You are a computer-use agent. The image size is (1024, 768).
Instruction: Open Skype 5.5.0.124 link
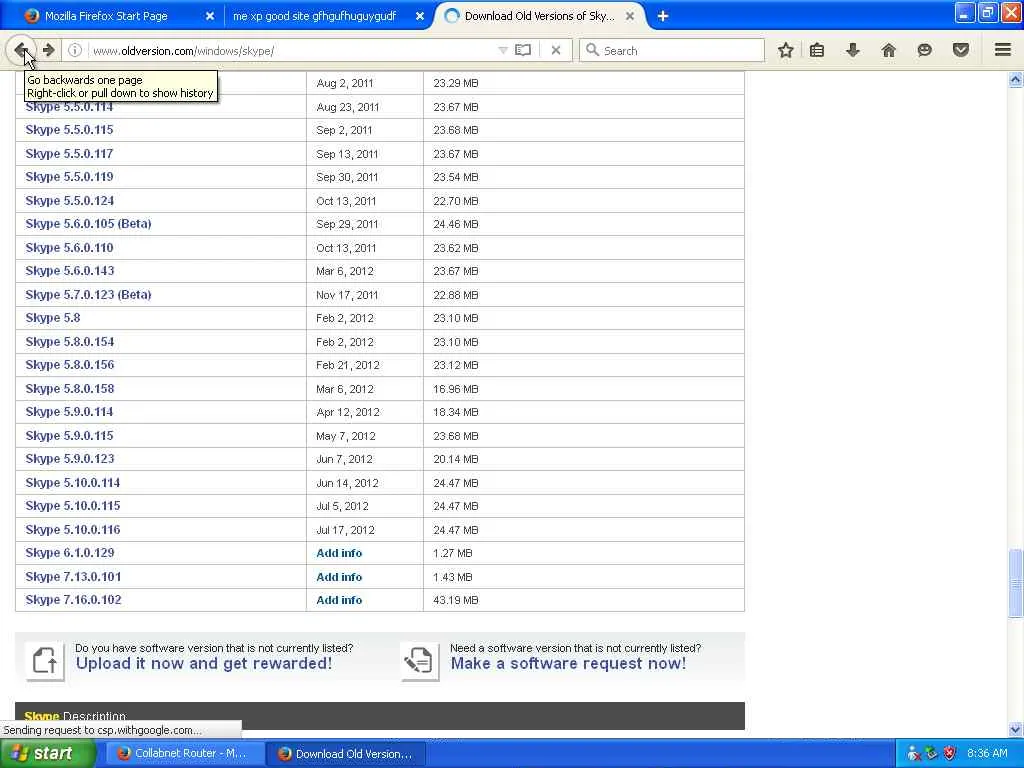[70, 200]
